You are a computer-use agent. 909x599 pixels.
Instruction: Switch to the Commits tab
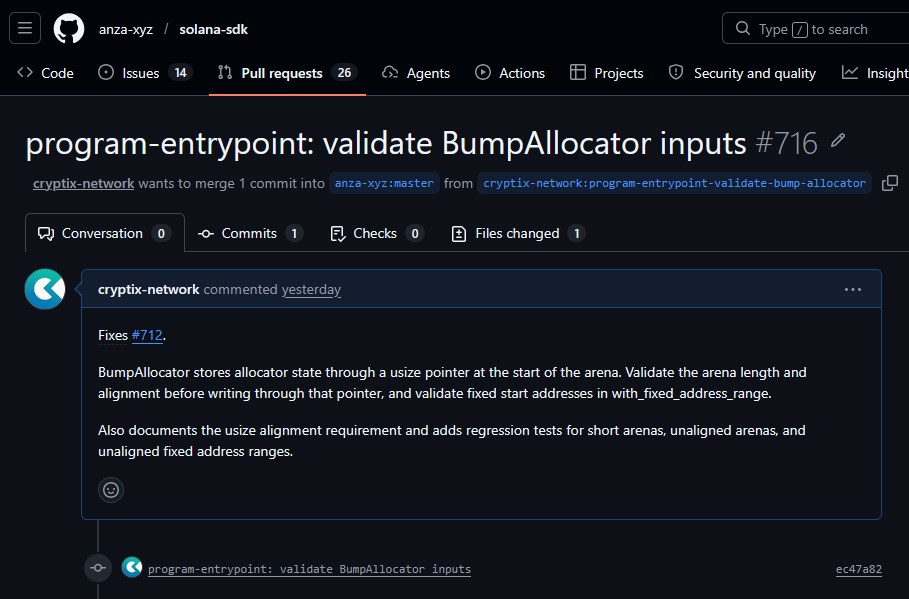250,233
